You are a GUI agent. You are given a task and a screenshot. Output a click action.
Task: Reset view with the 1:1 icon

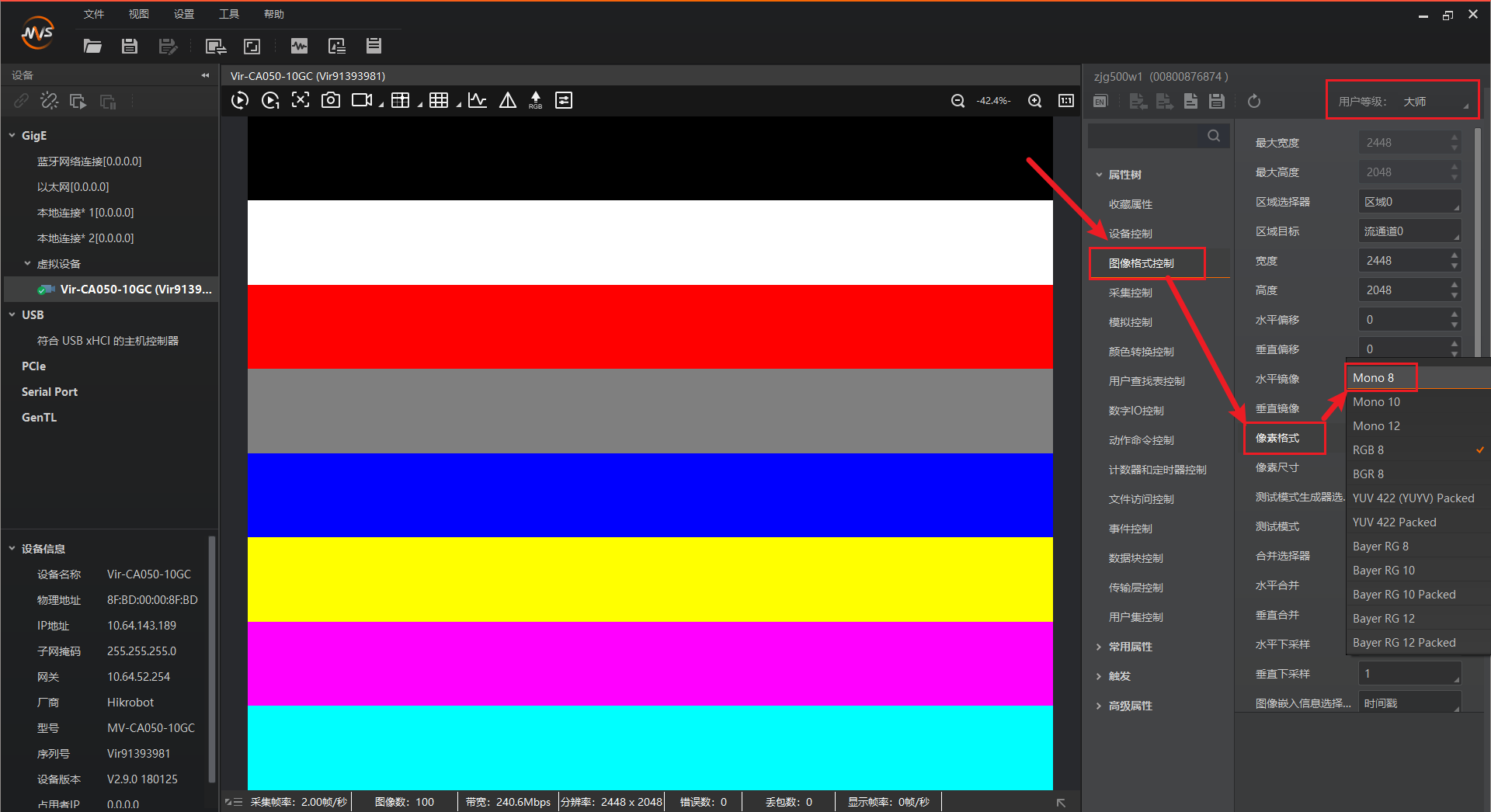1066,101
